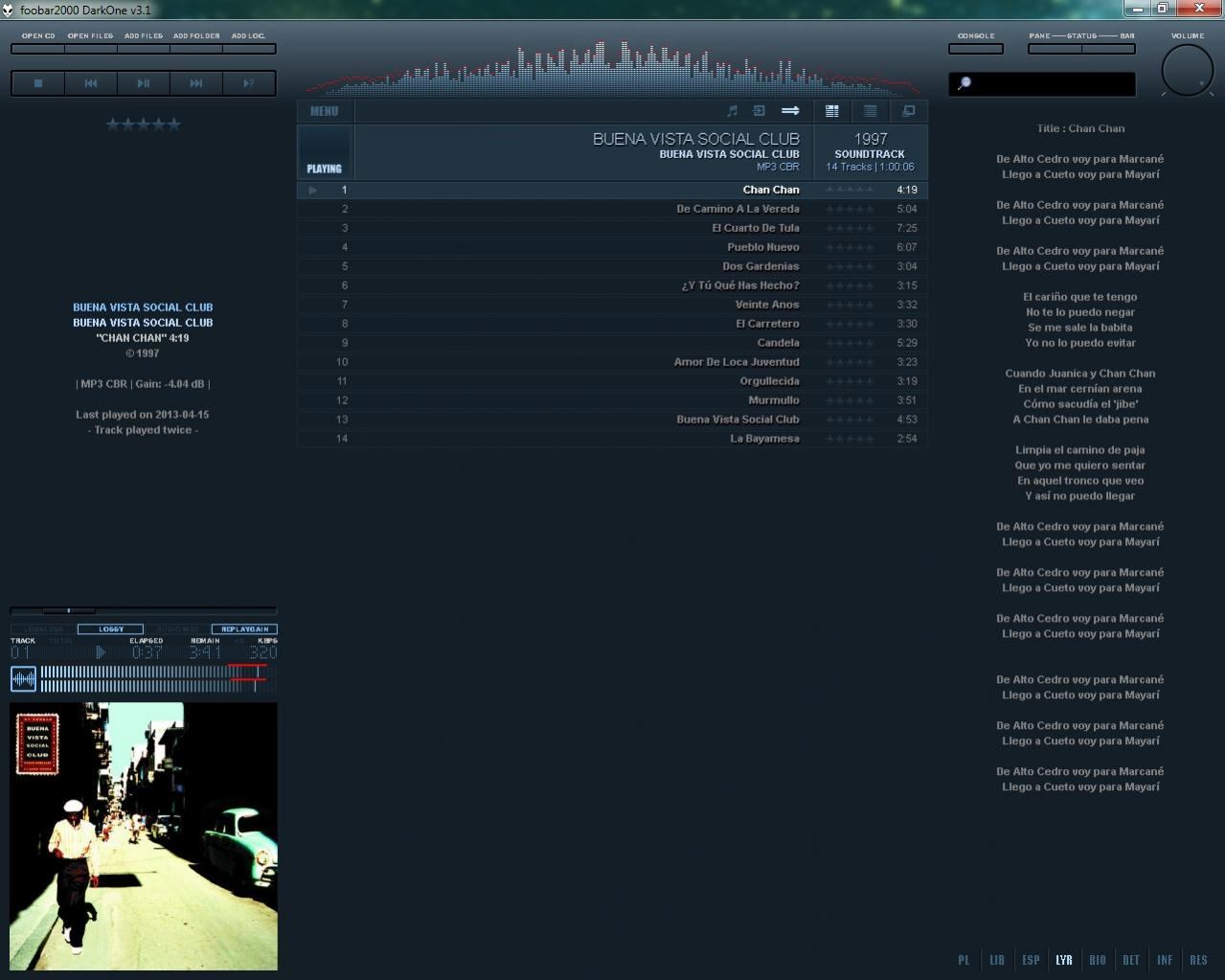This screenshot has width=1225, height=980.
Task: Switch to INF panel tab
Action: pyautogui.click(x=1165, y=960)
